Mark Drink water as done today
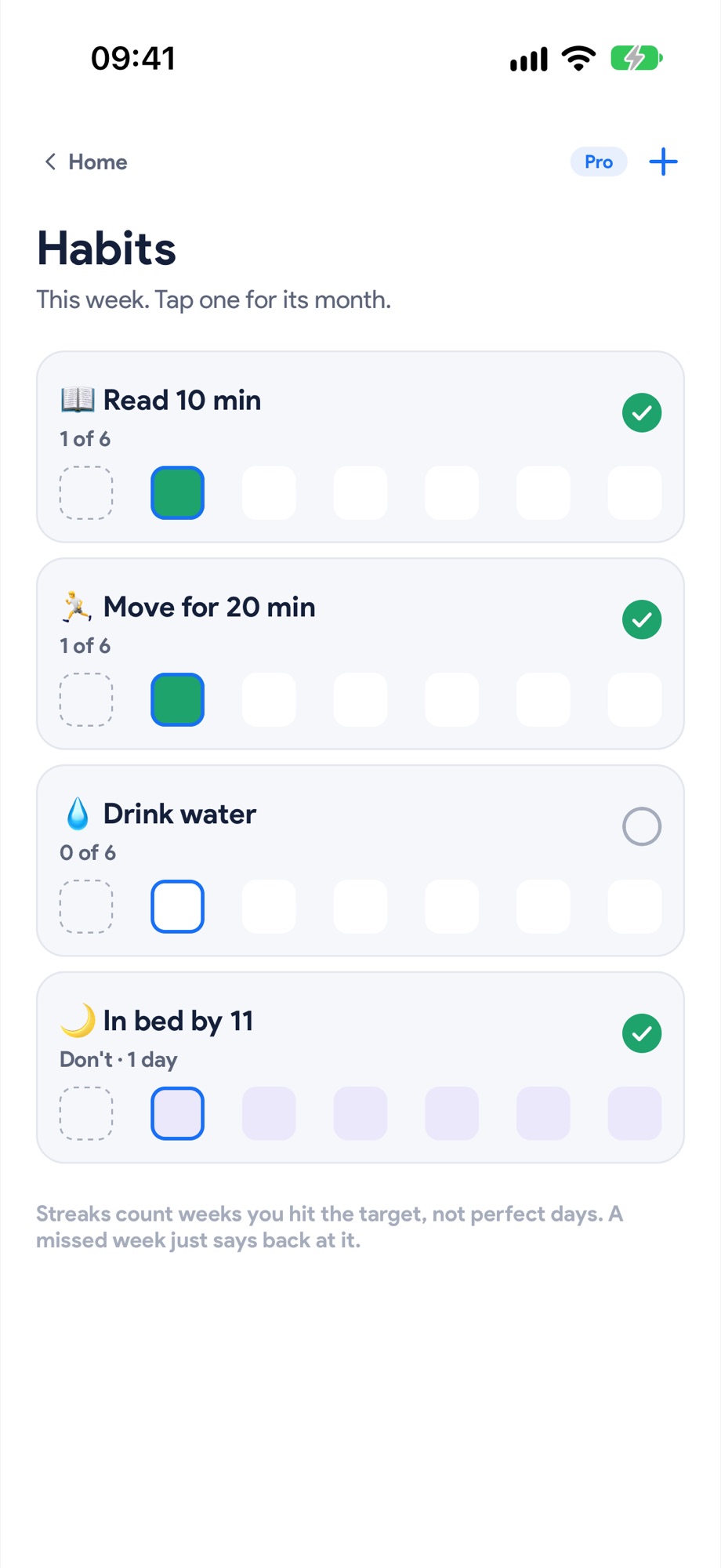Image resolution: width=721 pixels, height=1568 pixels. (x=642, y=827)
